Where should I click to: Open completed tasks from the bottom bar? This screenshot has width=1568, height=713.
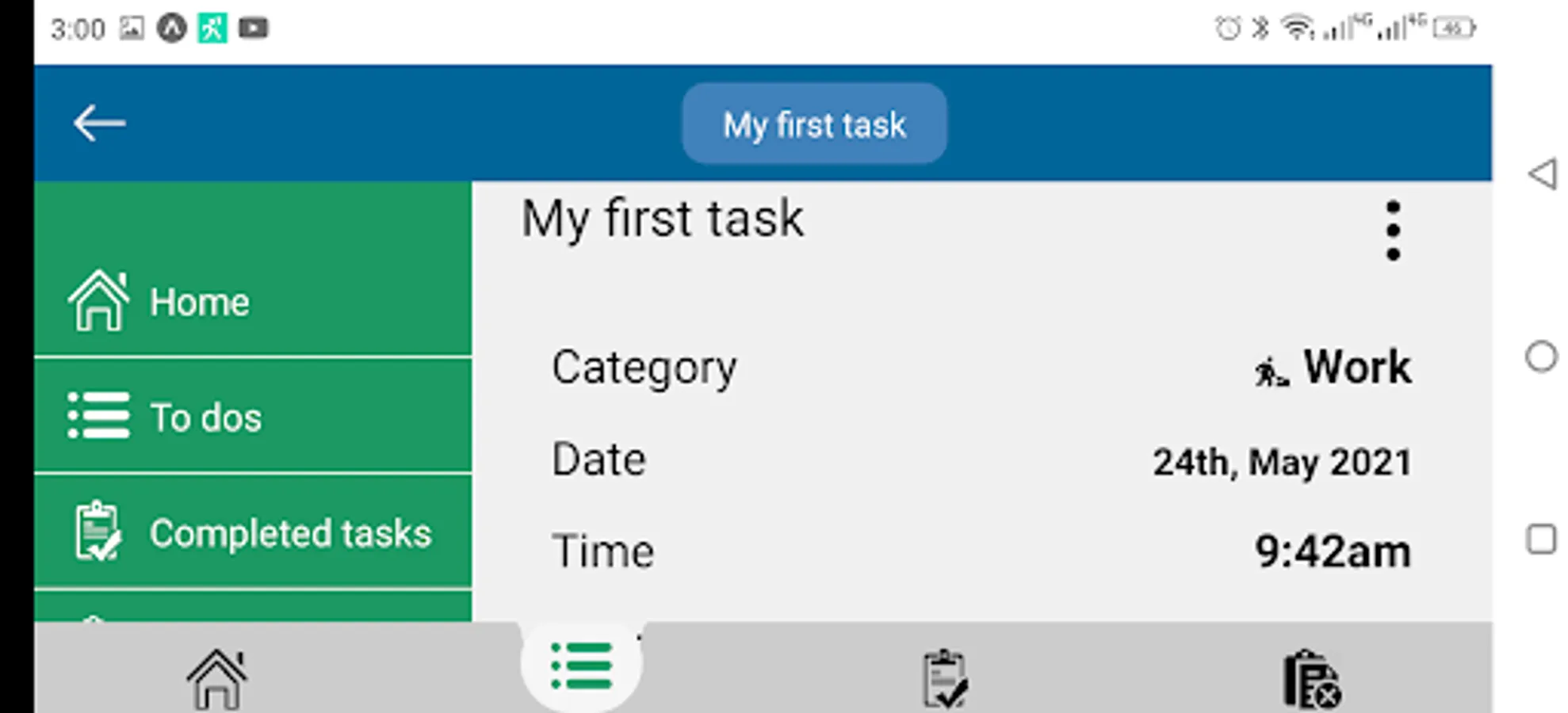pyautogui.click(x=945, y=678)
